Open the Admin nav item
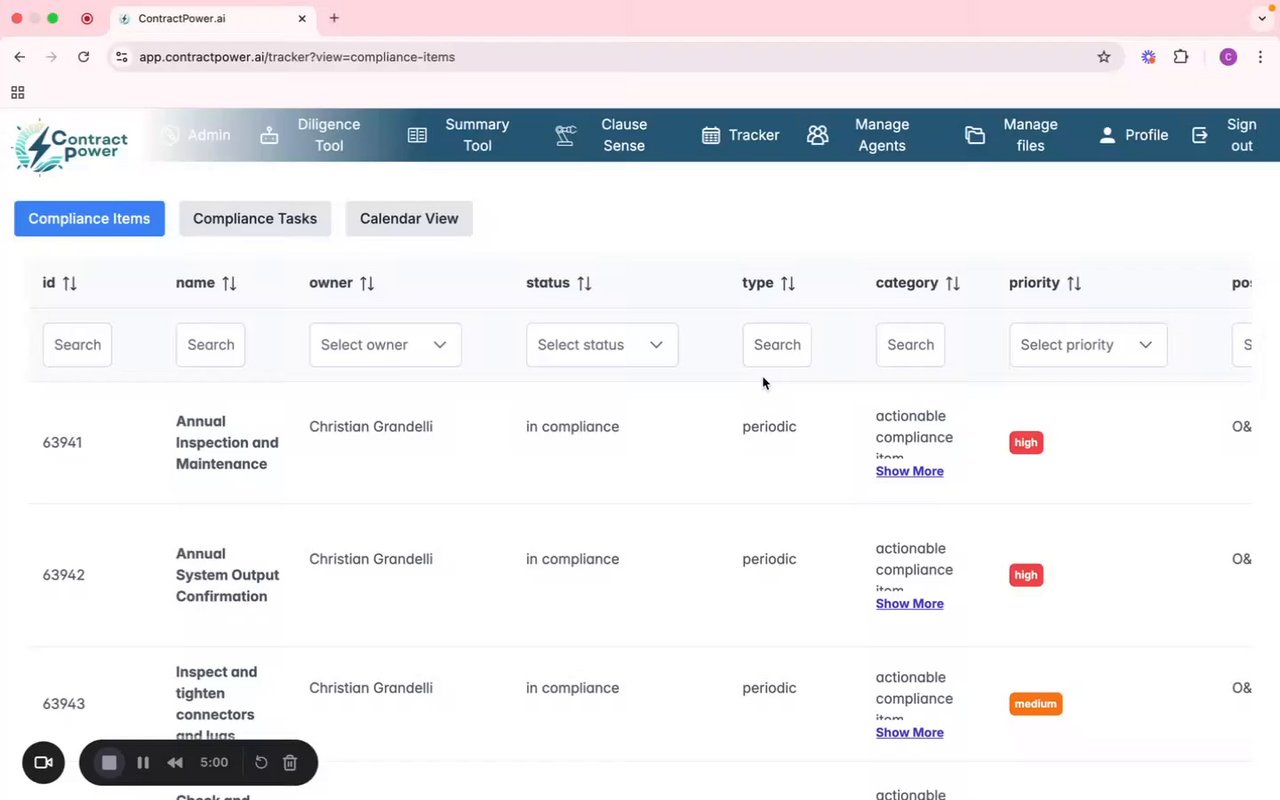This screenshot has height=800, width=1280. (x=197, y=135)
